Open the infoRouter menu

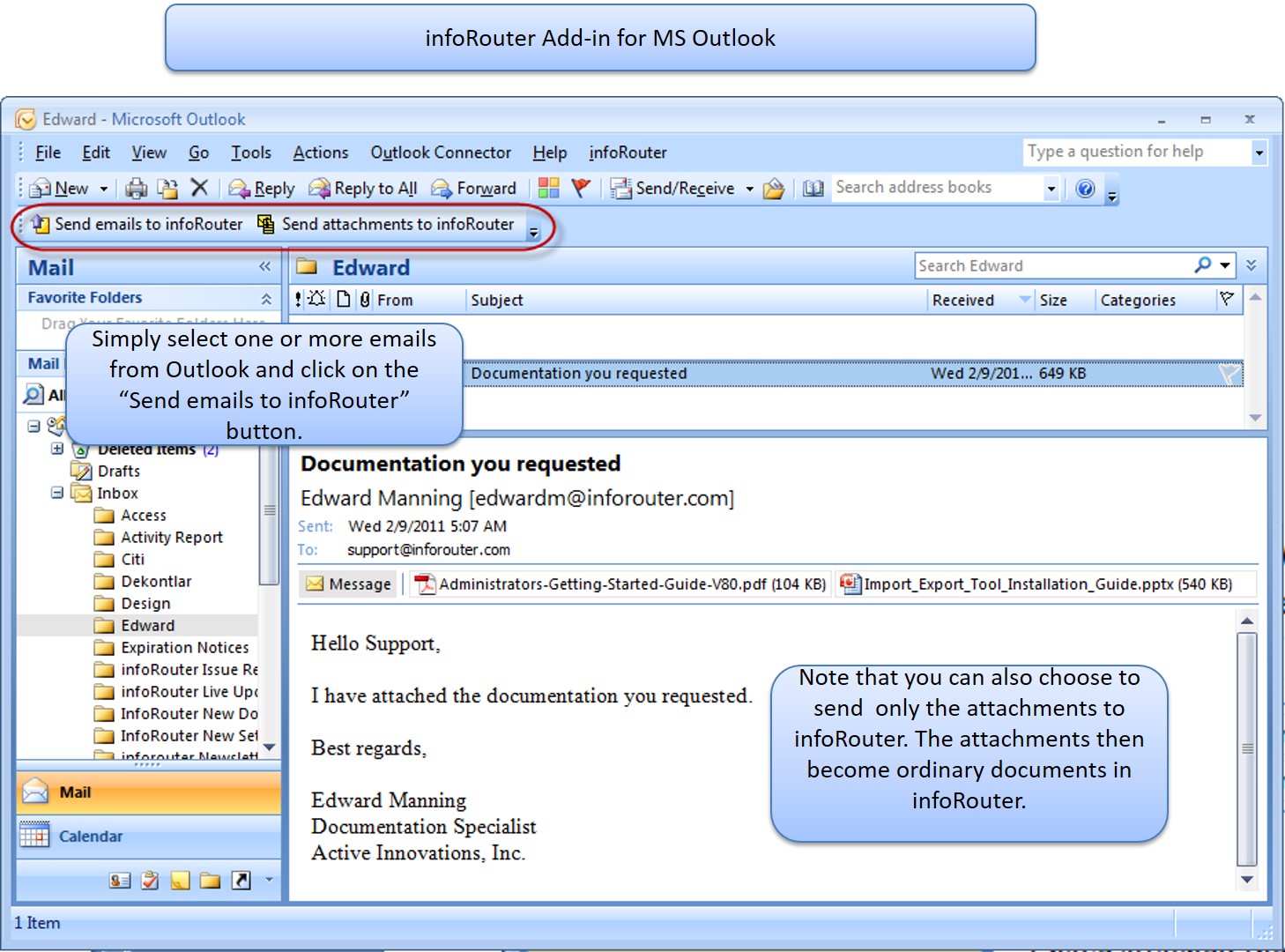(x=628, y=152)
